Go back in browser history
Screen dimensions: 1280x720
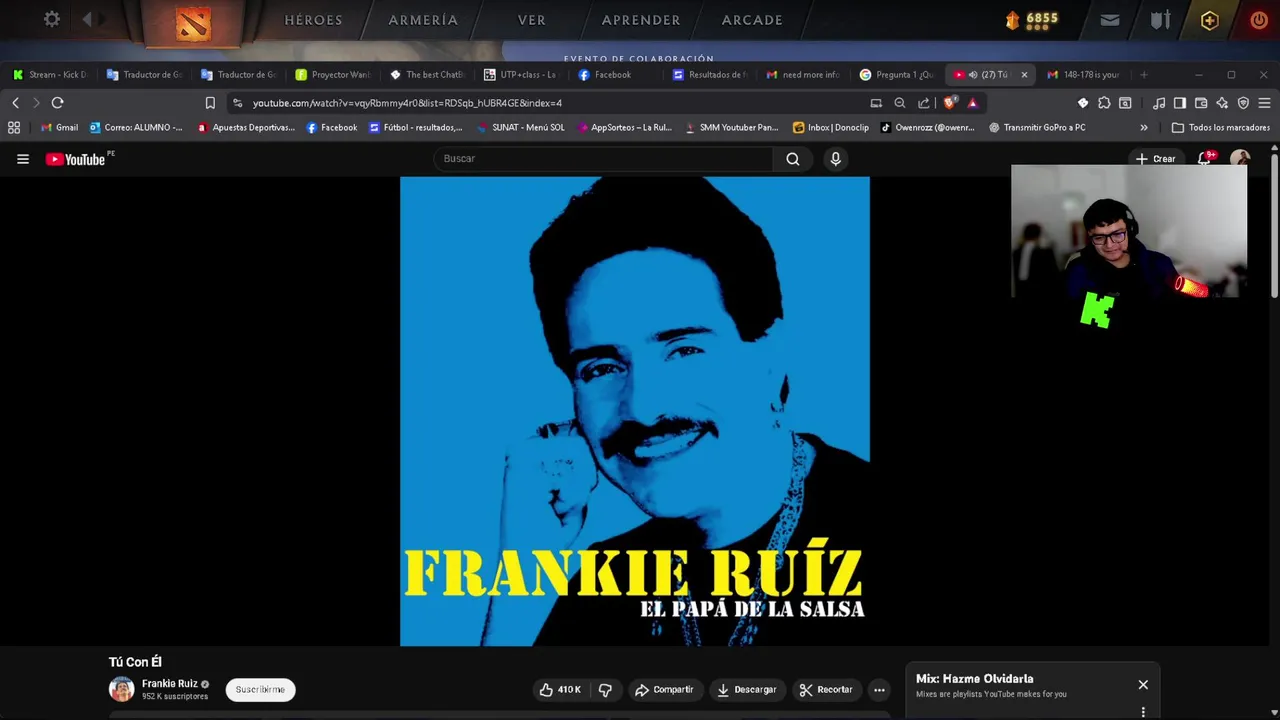click(x=15, y=102)
